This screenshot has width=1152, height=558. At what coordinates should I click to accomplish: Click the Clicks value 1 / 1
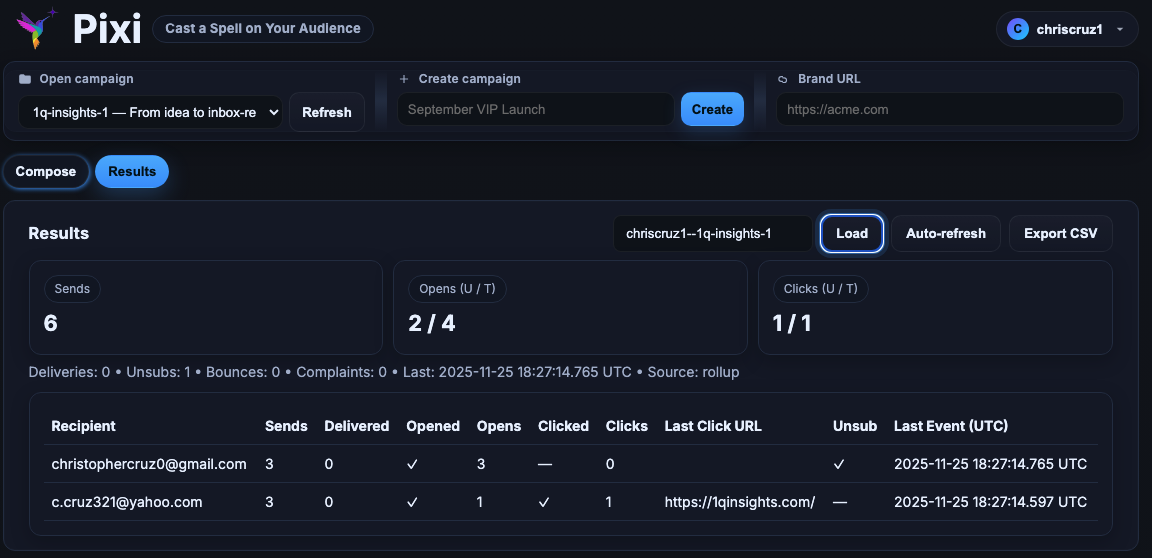(x=792, y=323)
